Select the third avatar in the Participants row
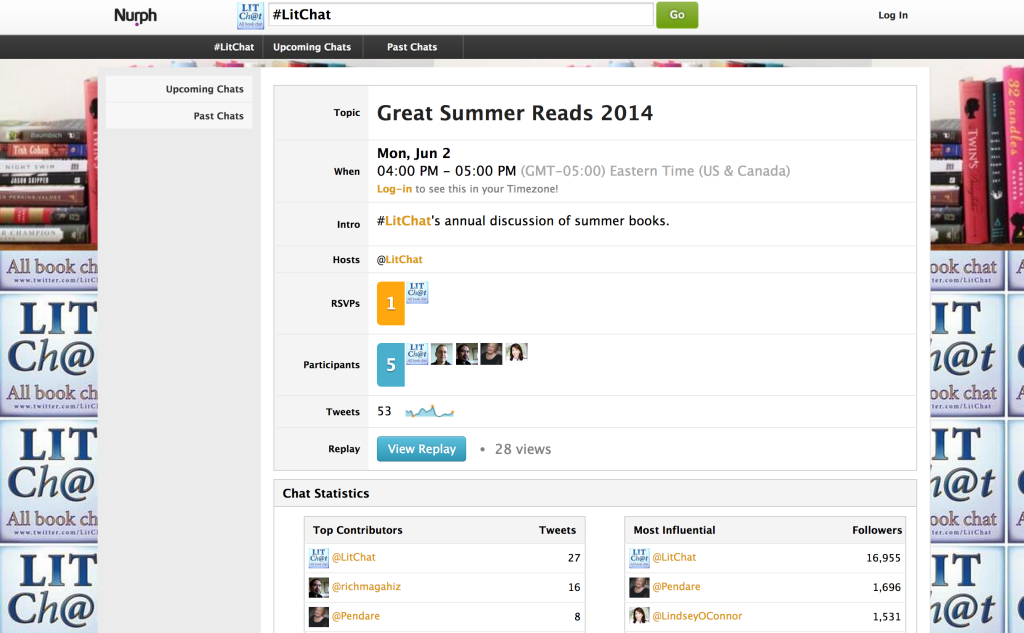 (x=467, y=354)
